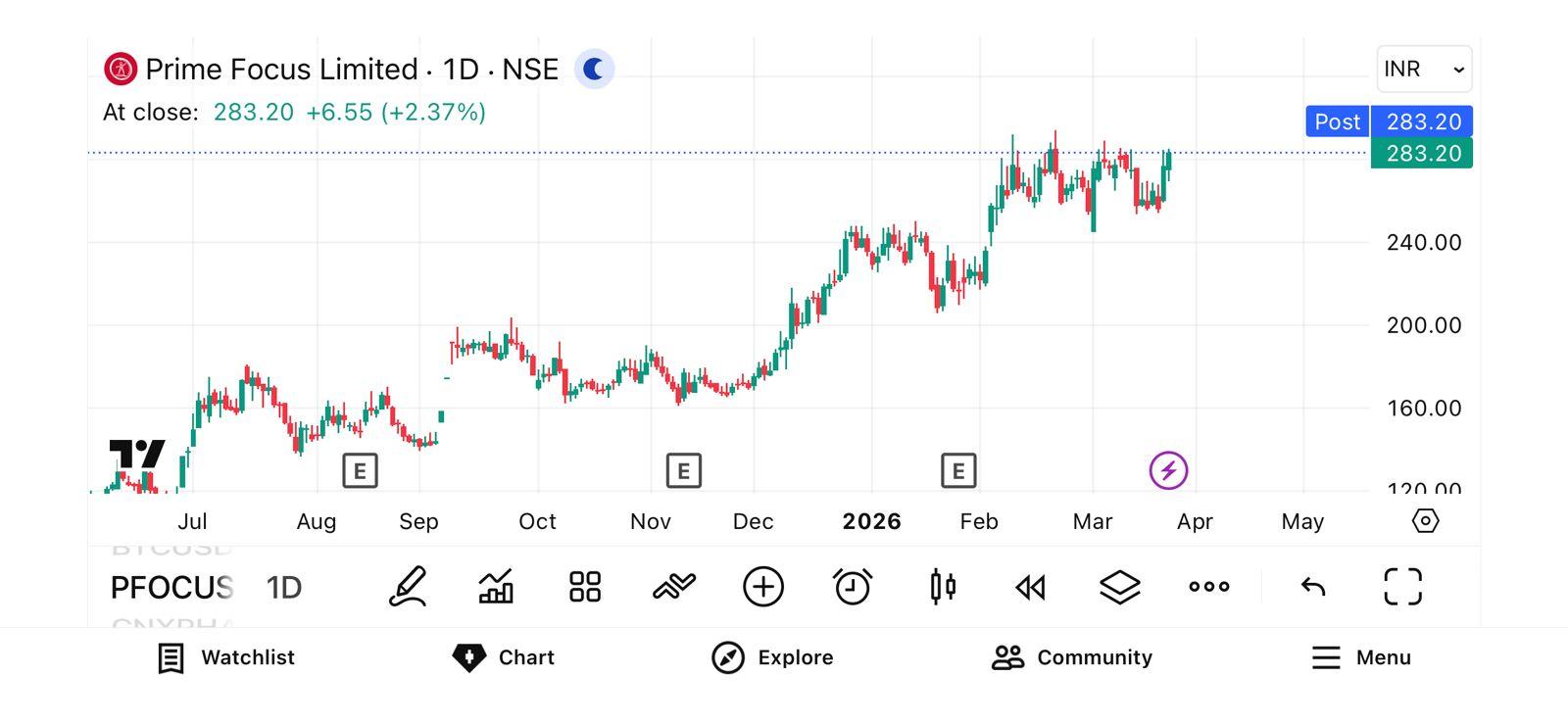Screen dimensions: 1568x724
Task: Tap the earnings E marker near August
Action: (360, 471)
